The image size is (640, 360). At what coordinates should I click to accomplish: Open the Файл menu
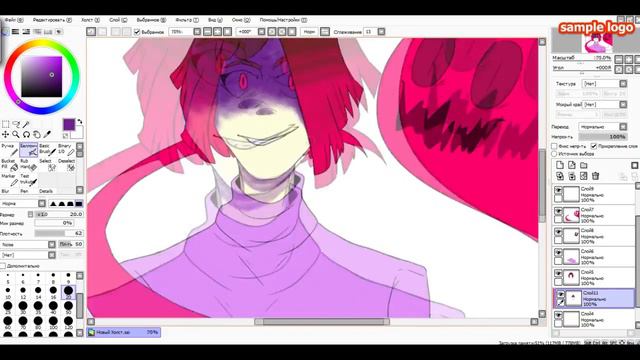point(14,20)
